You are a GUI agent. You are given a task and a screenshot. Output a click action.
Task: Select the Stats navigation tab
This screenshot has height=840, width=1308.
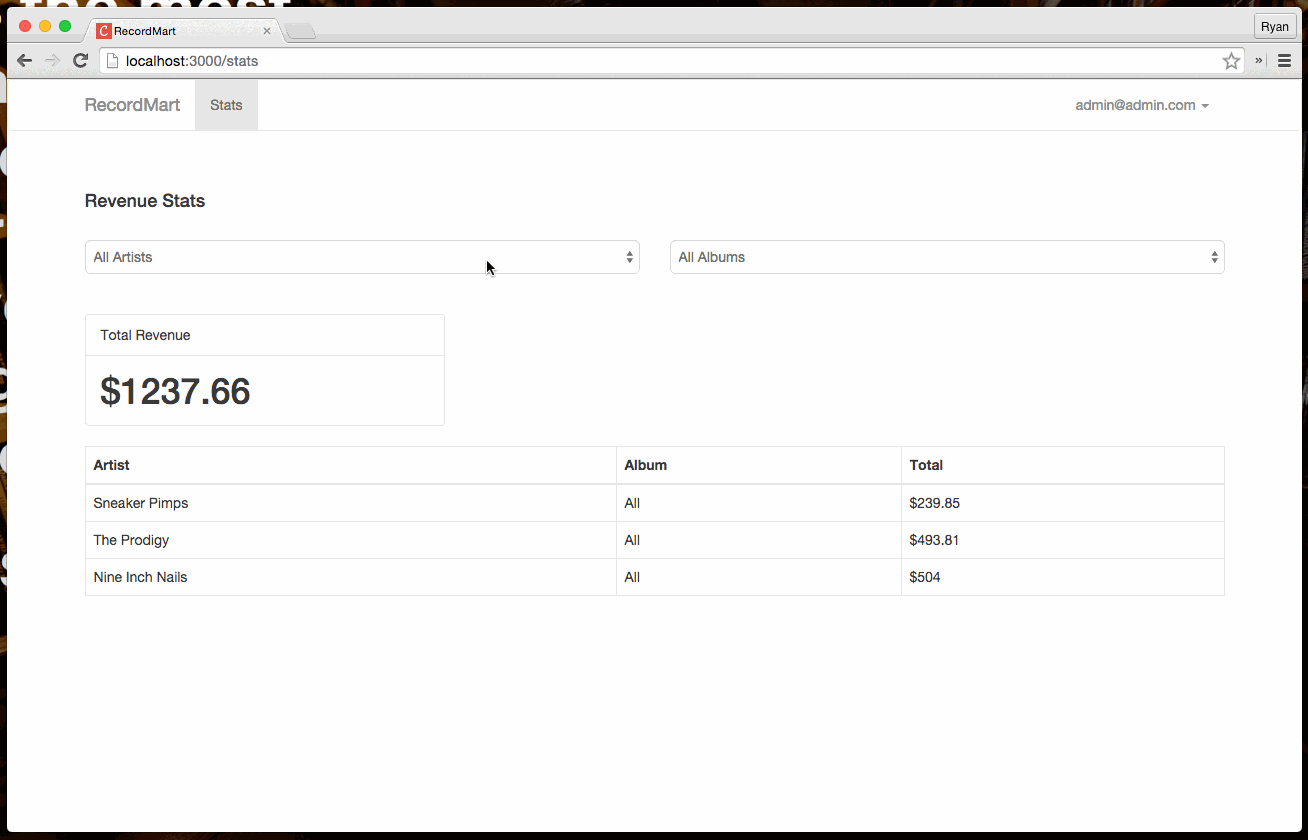coord(226,105)
